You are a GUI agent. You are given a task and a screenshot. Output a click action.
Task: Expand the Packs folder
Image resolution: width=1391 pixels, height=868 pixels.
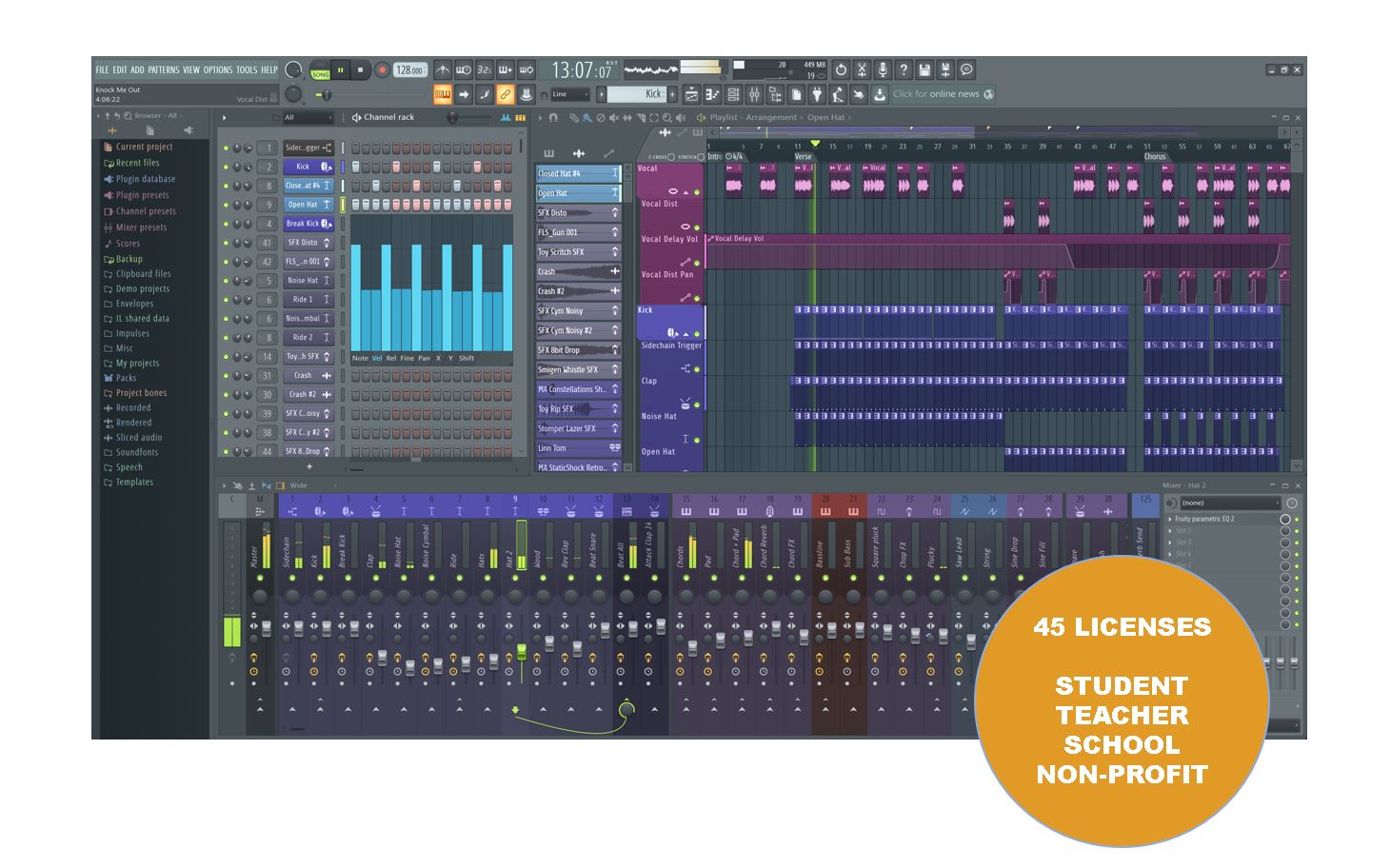click(x=120, y=378)
